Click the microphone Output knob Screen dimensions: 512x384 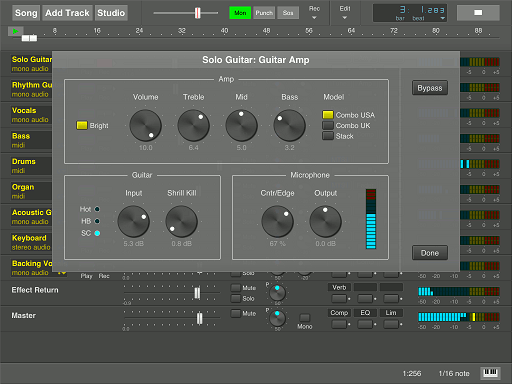(325, 222)
